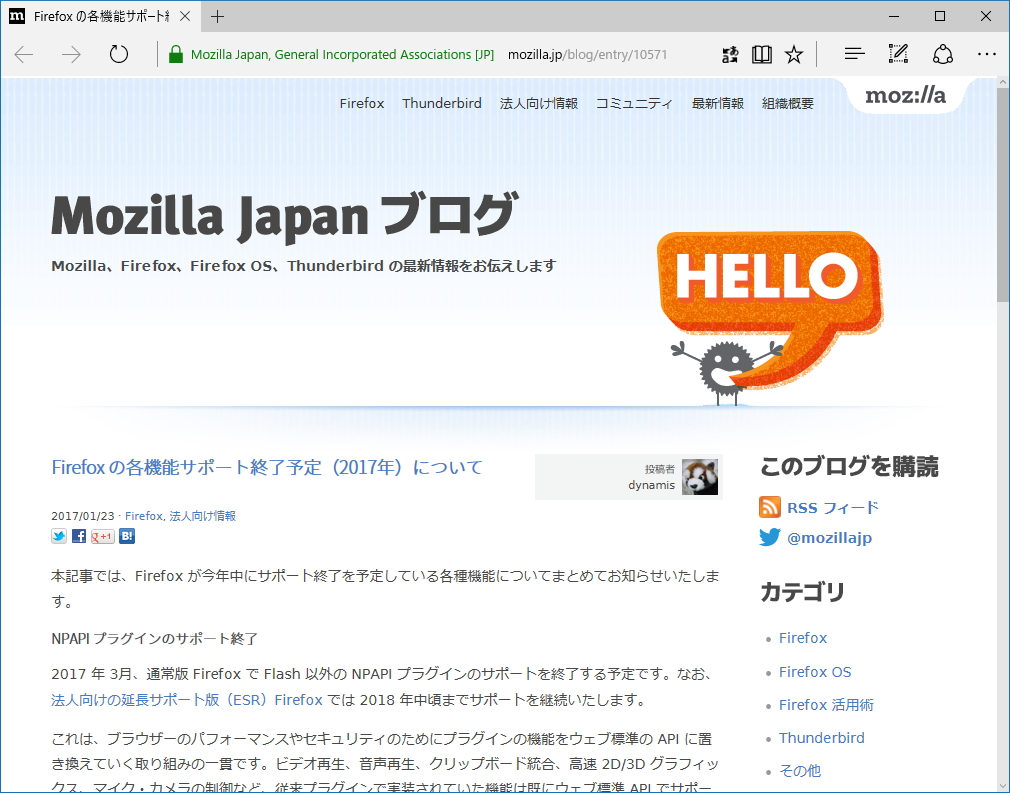Screen dimensions: 1010x793
Task: View site security certificate details
Action: [175, 54]
